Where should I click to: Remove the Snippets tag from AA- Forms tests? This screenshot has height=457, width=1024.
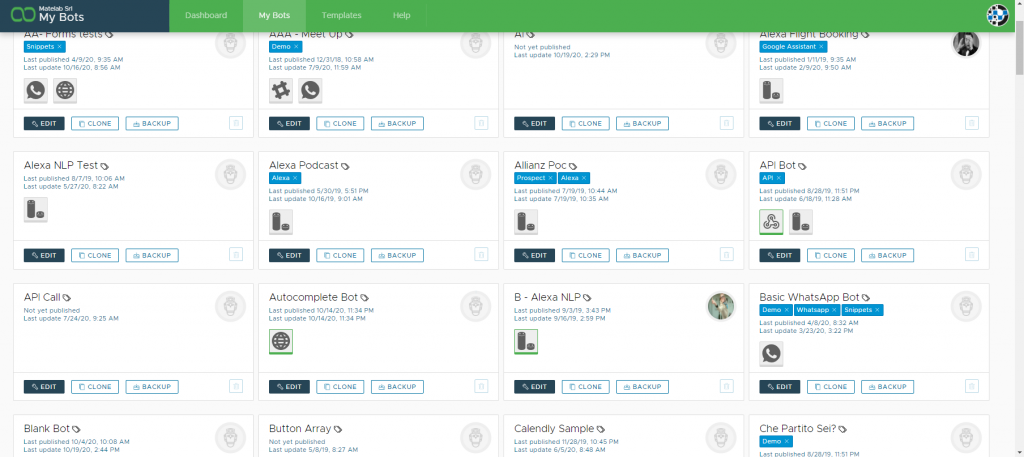(59, 47)
